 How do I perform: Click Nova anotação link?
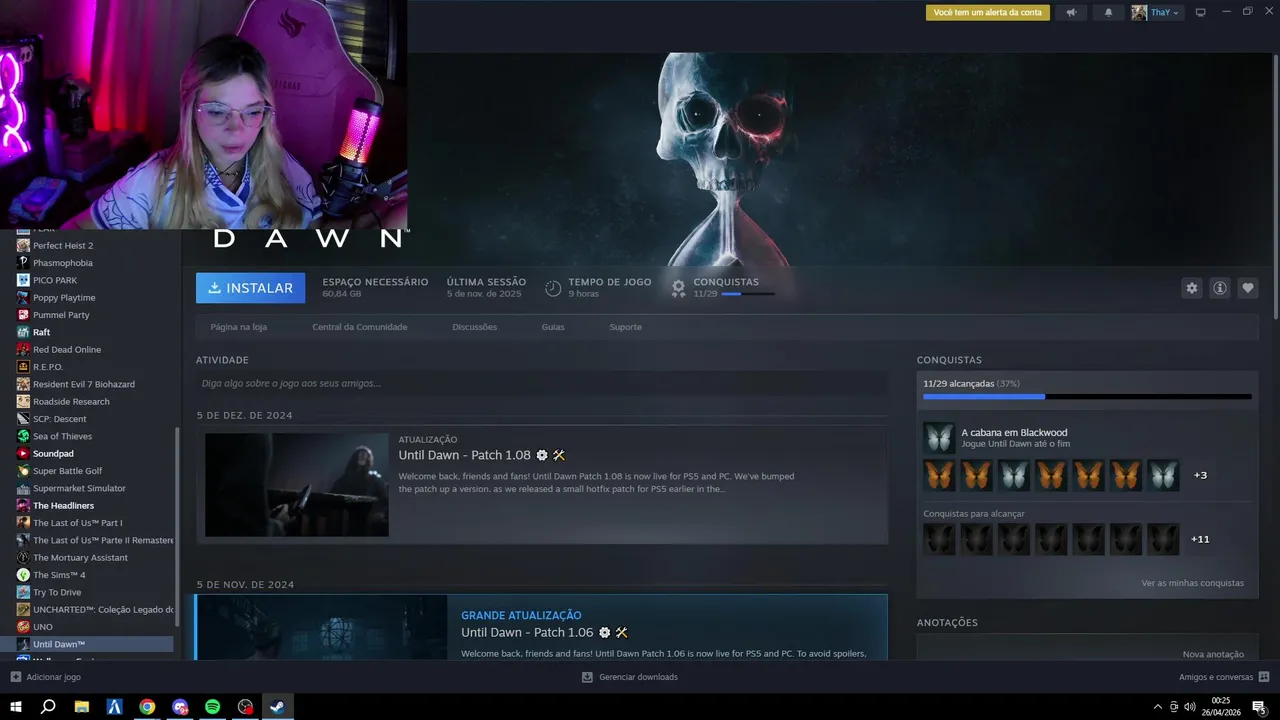pos(1213,654)
